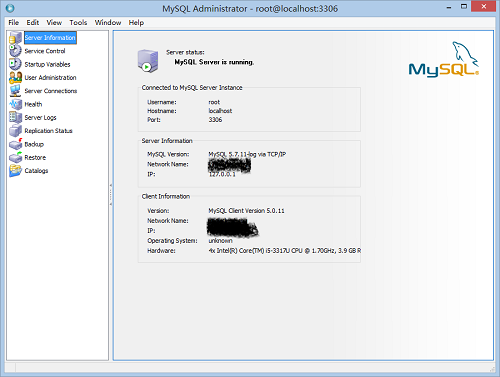Click the username value root
The height and width of the screenshot is (377, 500).
(x=214, y=102)
